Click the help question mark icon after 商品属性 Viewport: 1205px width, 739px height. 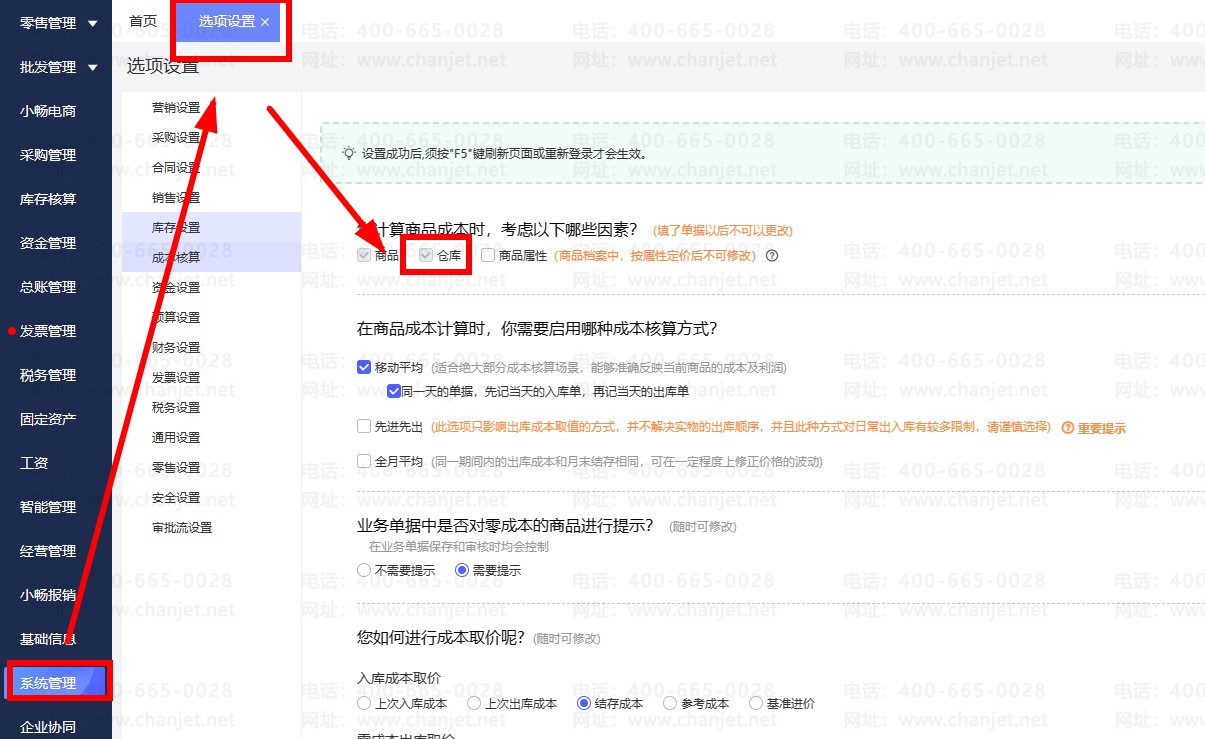tap(772, 255)
